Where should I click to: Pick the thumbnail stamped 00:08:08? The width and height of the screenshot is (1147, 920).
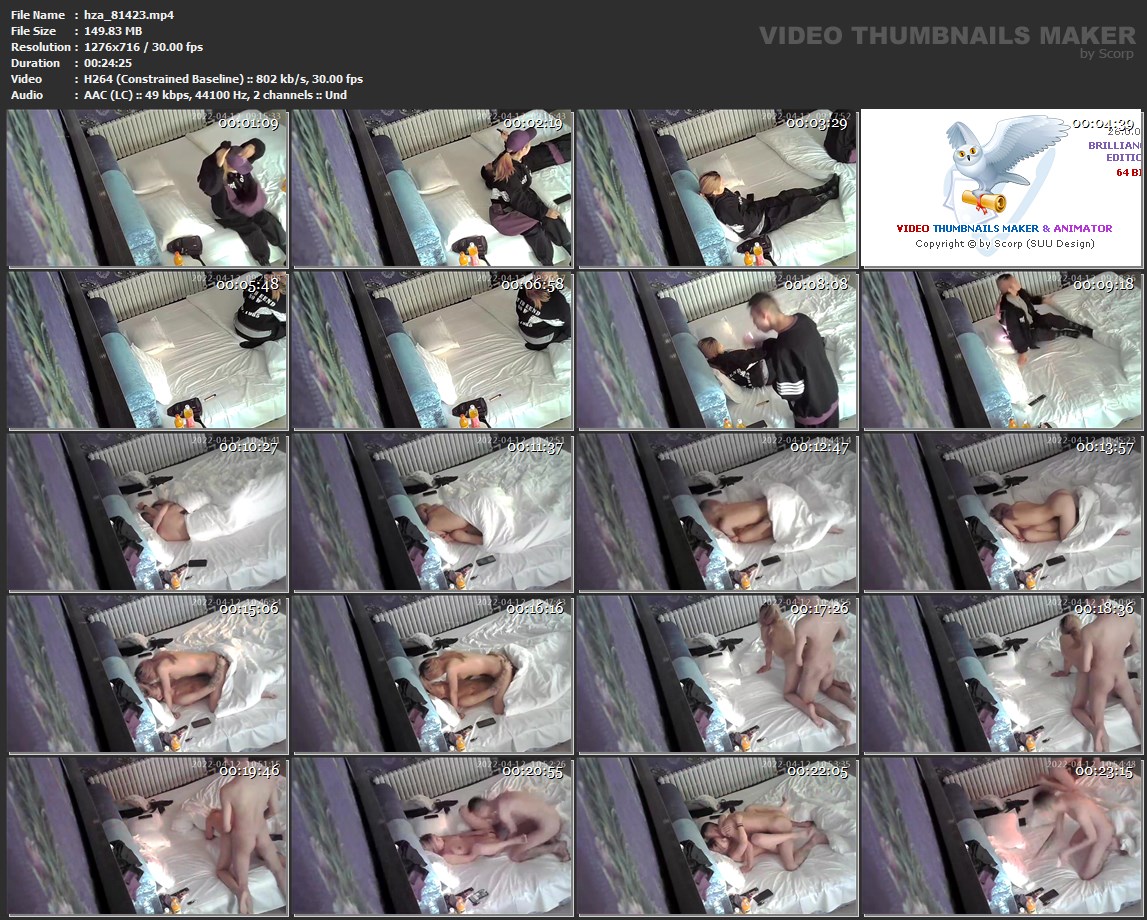pyautogui.click(x=717, y=350)
